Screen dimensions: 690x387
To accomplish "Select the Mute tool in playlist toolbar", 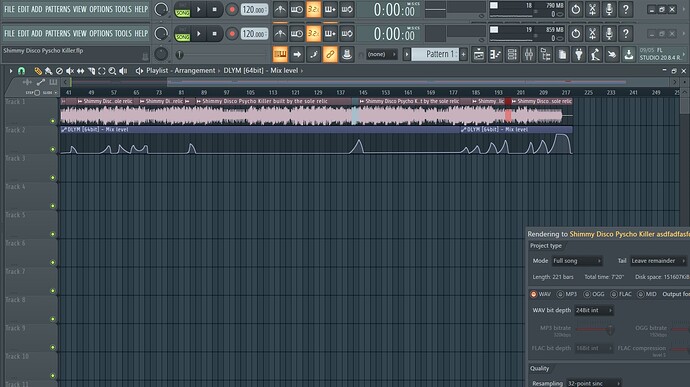I will point(70,70).
